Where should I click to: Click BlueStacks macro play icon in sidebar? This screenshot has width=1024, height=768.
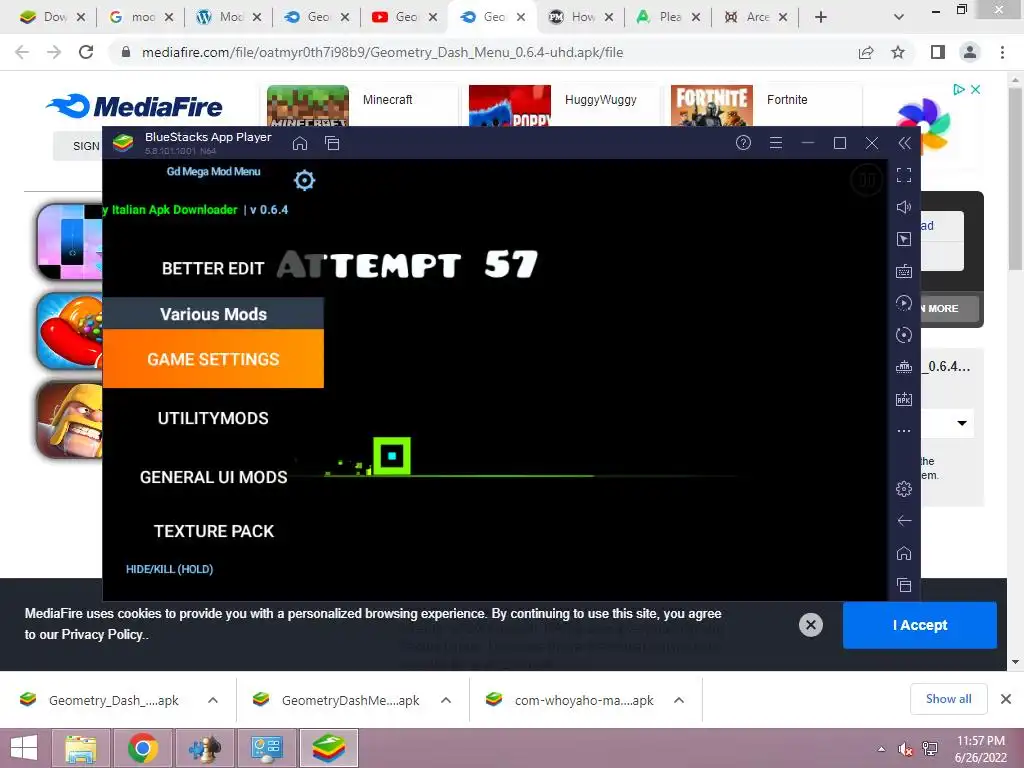pyautogui.click(x=904, y=303)
